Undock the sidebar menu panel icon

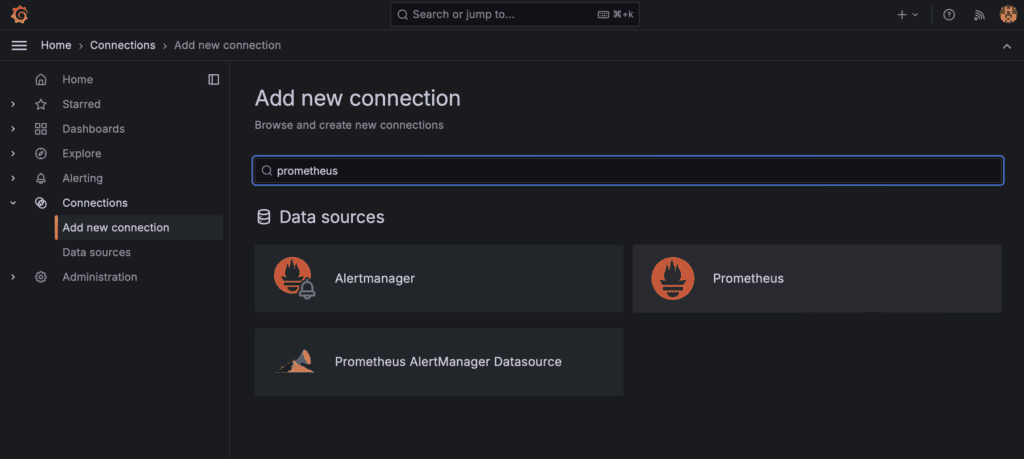pyautogui.click(x=214, y=80)
